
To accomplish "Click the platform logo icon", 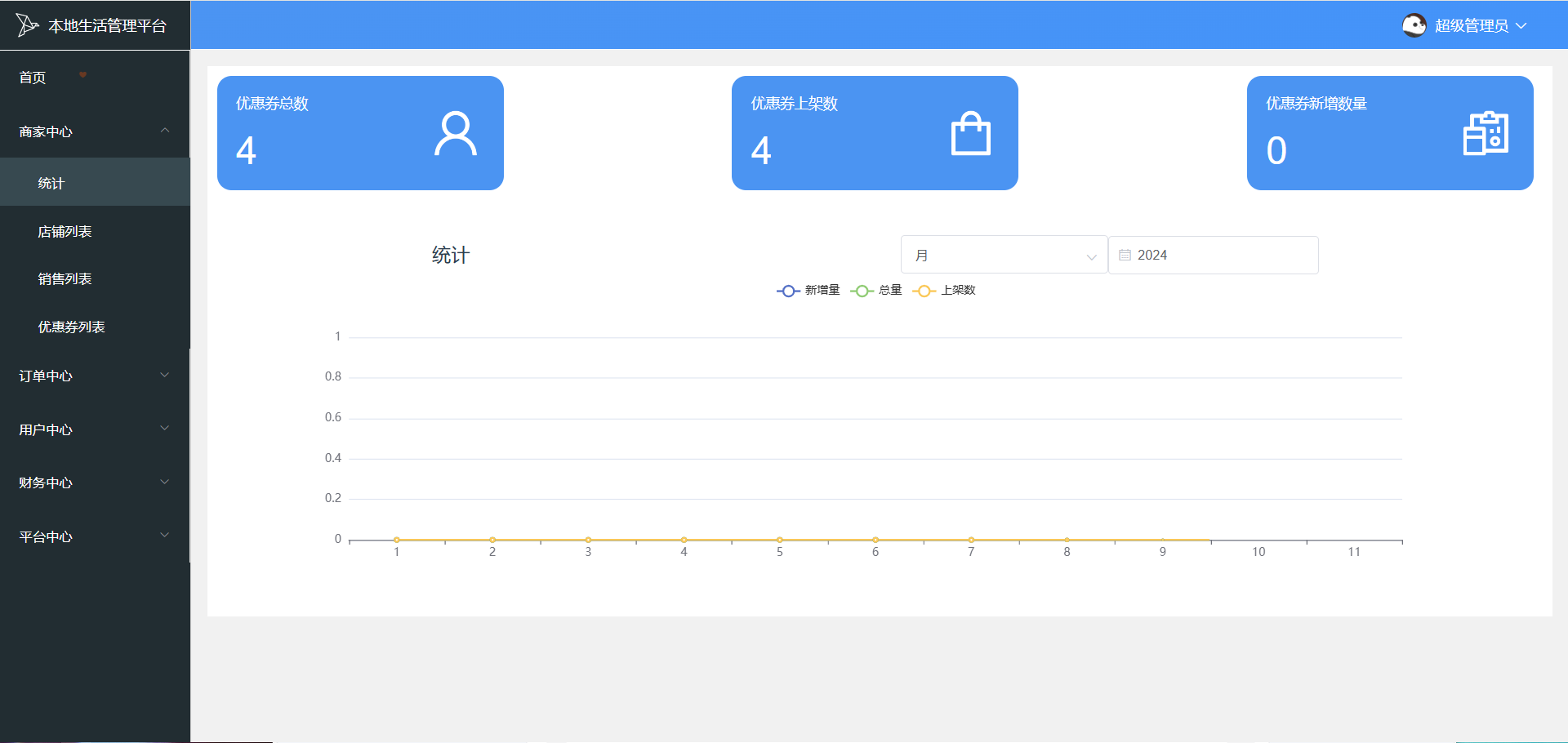I will 27,25.
